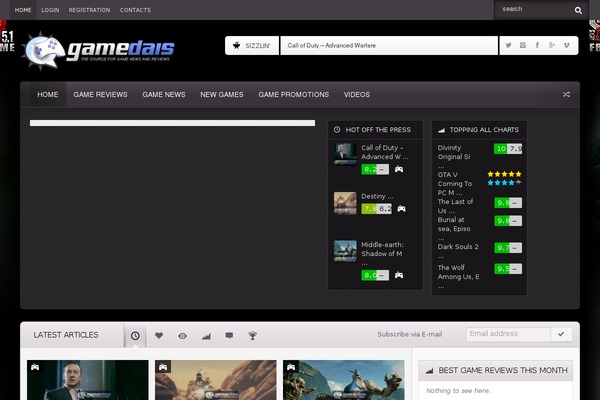Open The Last of Us chart entry

(x=455, y=206)
